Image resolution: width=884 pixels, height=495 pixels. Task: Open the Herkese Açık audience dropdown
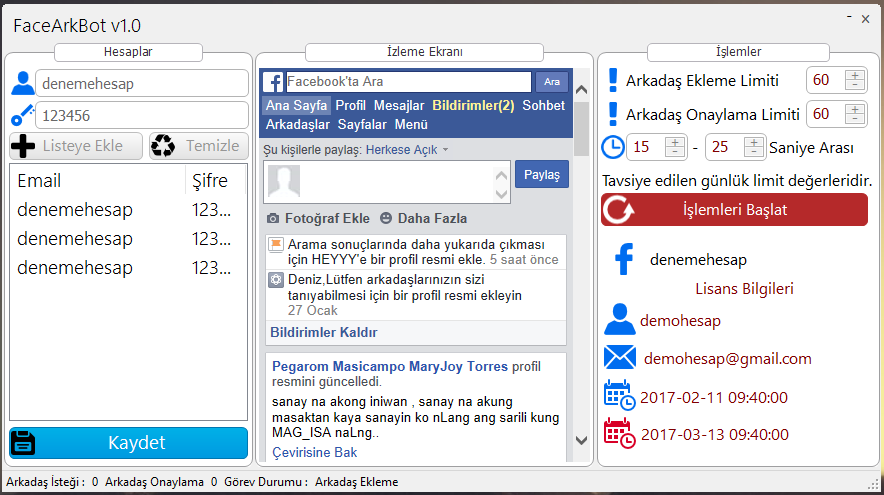coord(407,150)
